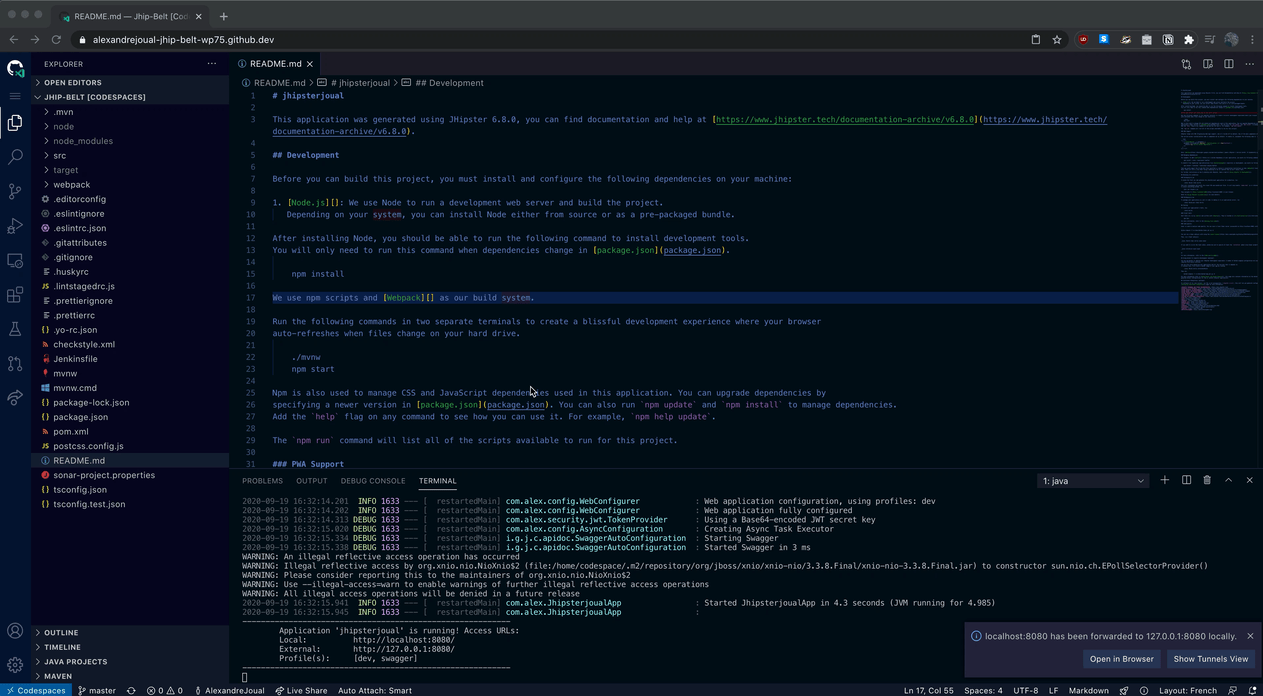Open the '1: java' terminal dropdown
Viewport: 1263px width, 696px height.
[1093, 480]
